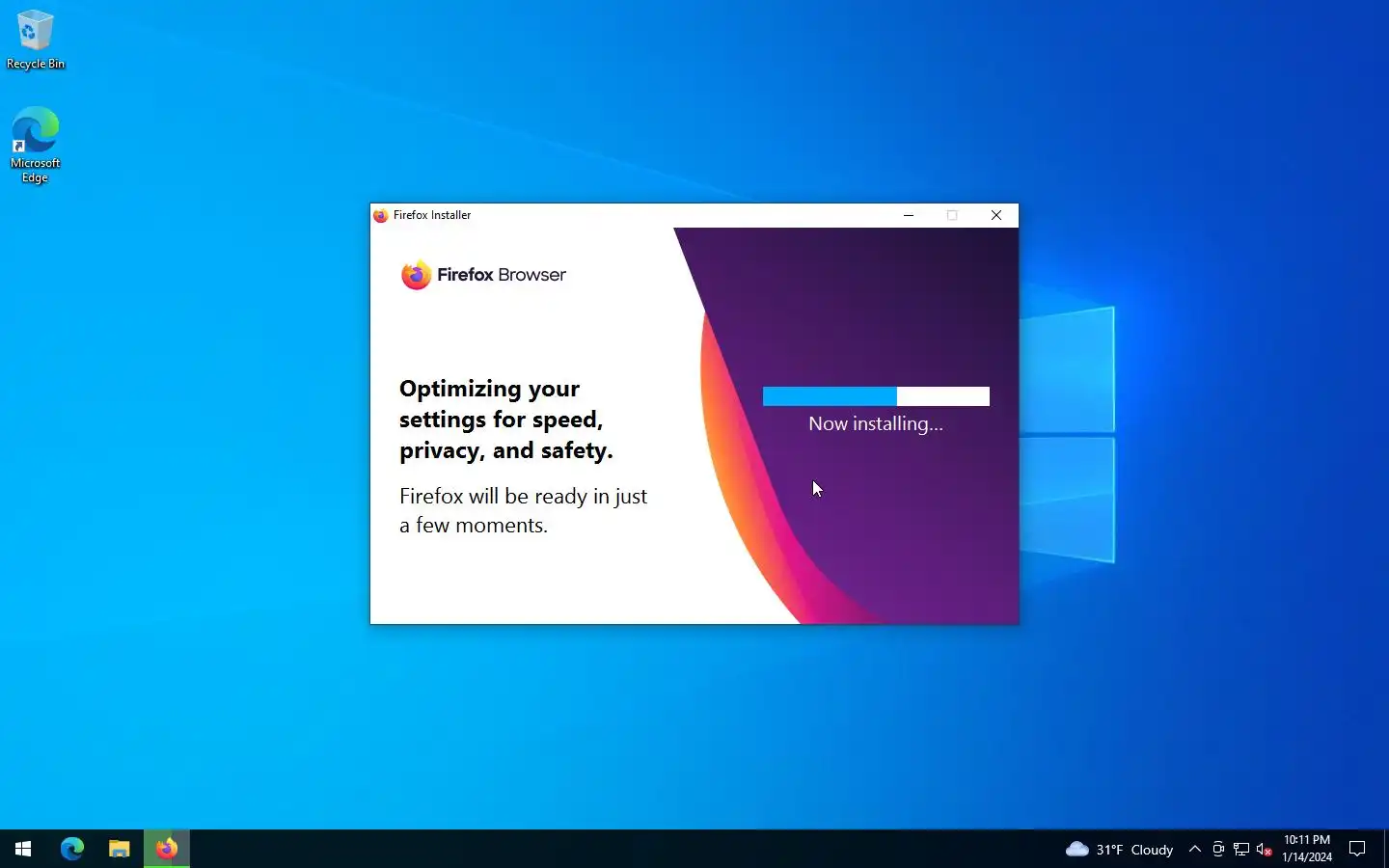This screenshot has height=868, width=1389.
Task: Open File Explorer from the taskbar
Action: tap(119, 849)
